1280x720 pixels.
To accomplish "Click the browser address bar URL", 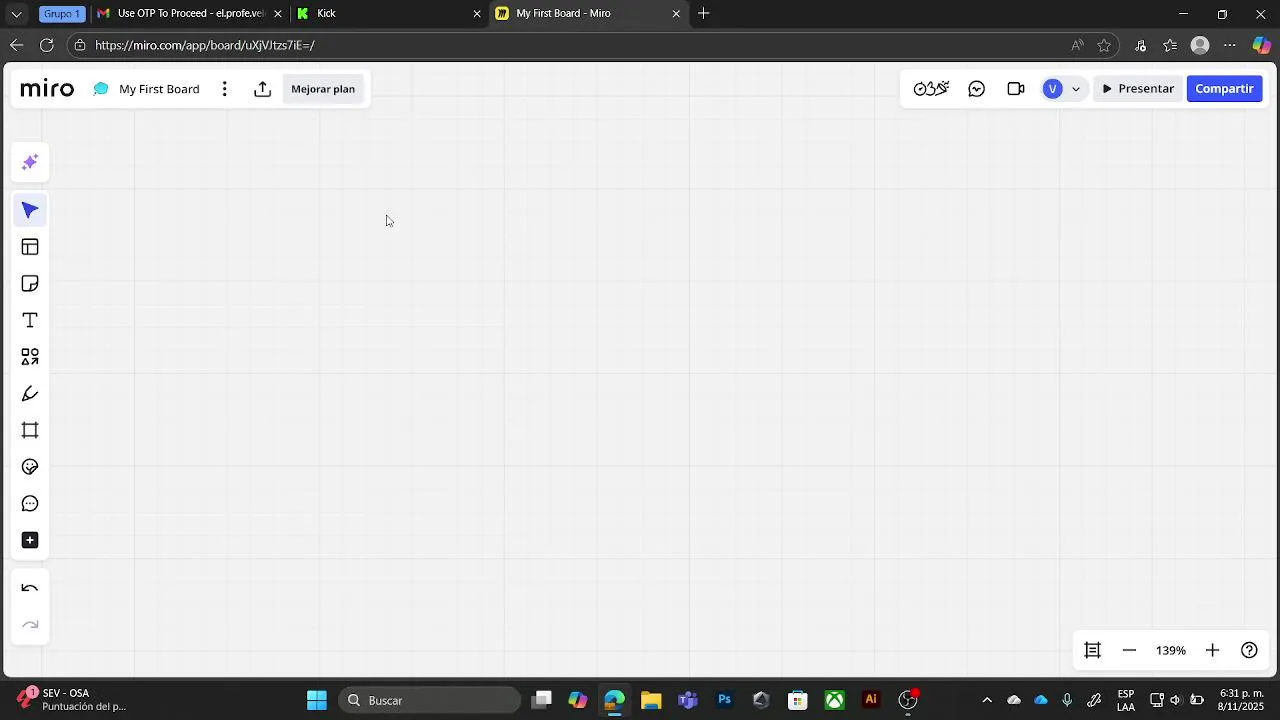I will point(205,45).
